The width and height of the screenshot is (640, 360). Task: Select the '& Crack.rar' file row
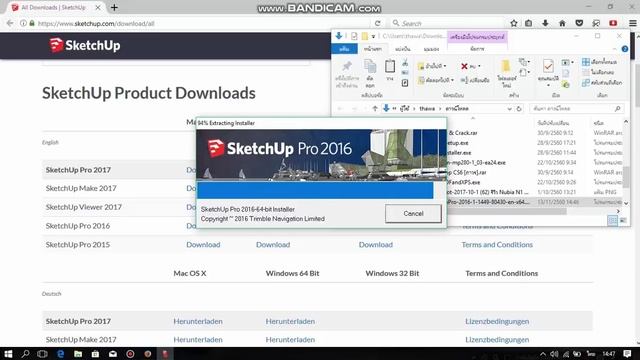click(534, 133)
